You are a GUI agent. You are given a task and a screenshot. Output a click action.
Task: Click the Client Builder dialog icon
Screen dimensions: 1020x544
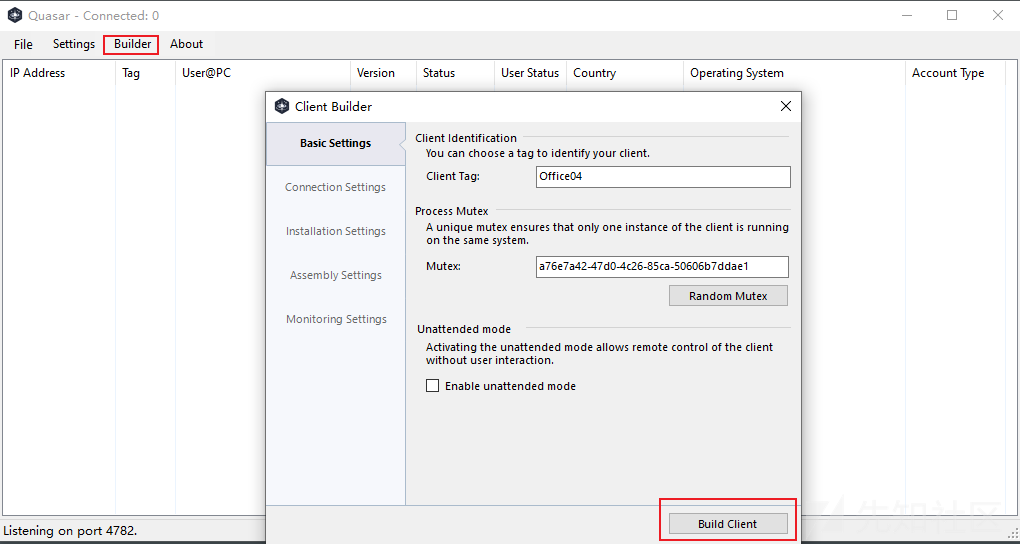coord(282,106)
